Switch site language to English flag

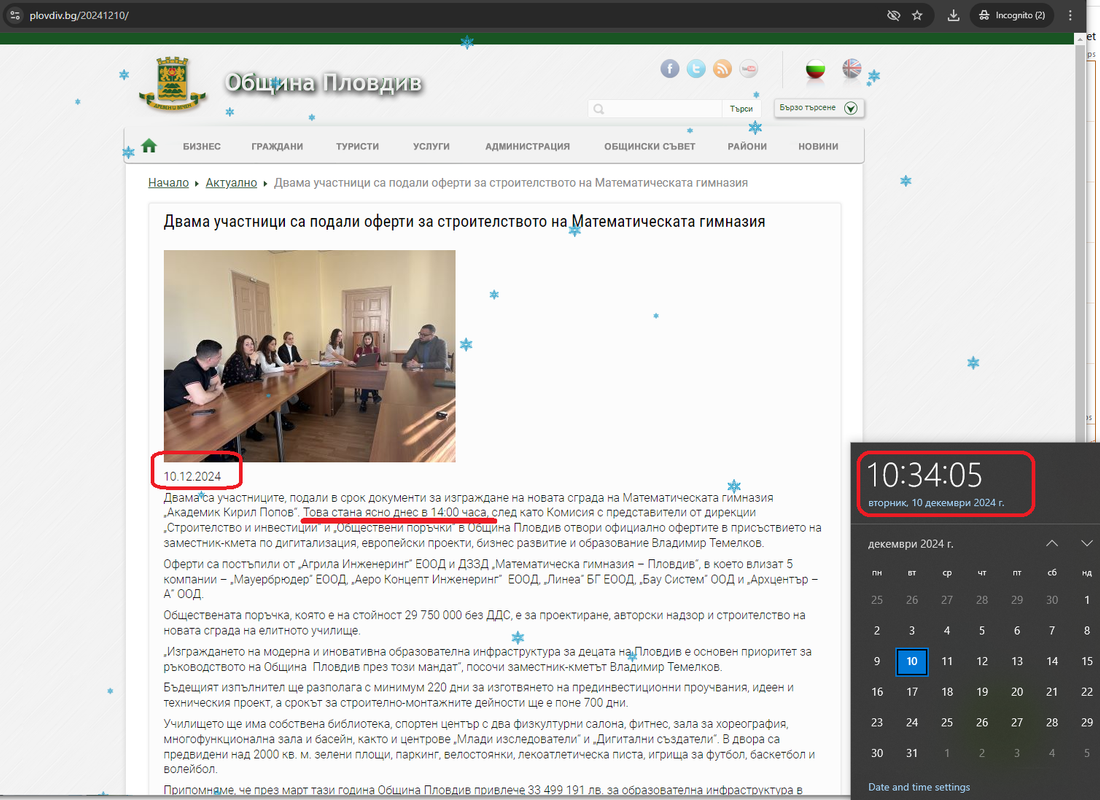(x=852, y=68)
